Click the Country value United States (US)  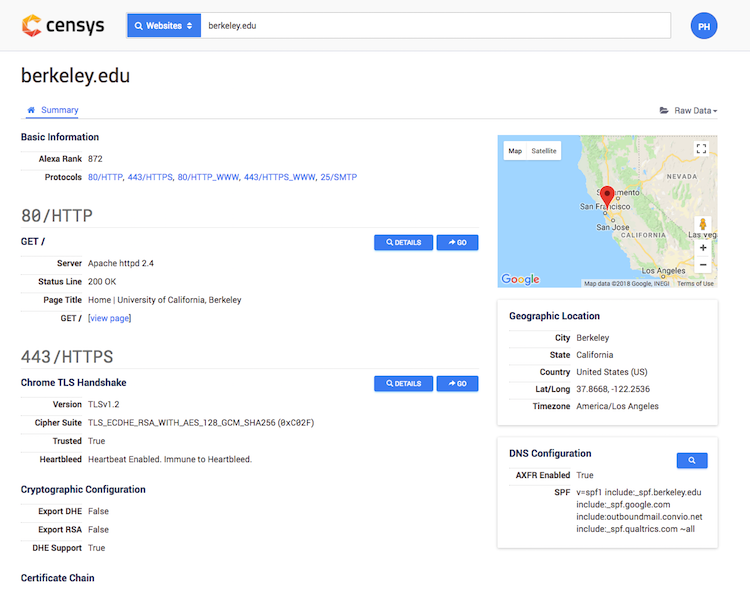612,372
